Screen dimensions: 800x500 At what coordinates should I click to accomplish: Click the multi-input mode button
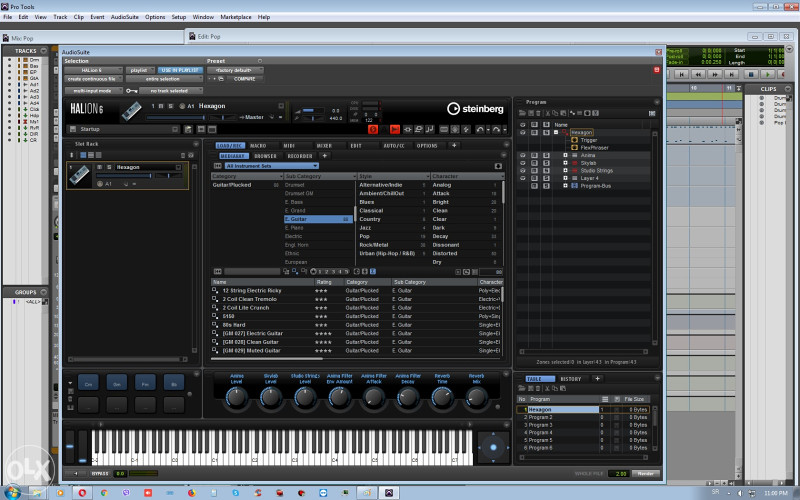[93, 91]
